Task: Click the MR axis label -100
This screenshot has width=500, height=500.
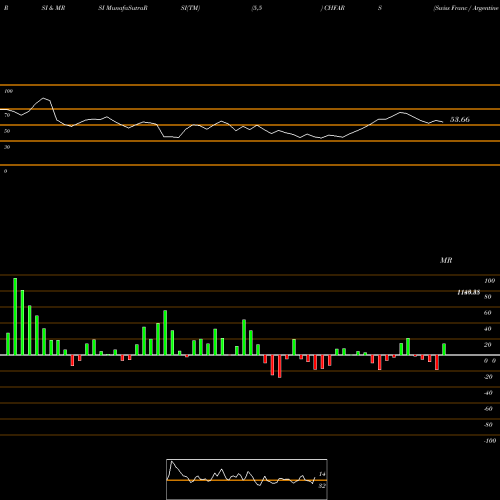Action: (490, 441)
